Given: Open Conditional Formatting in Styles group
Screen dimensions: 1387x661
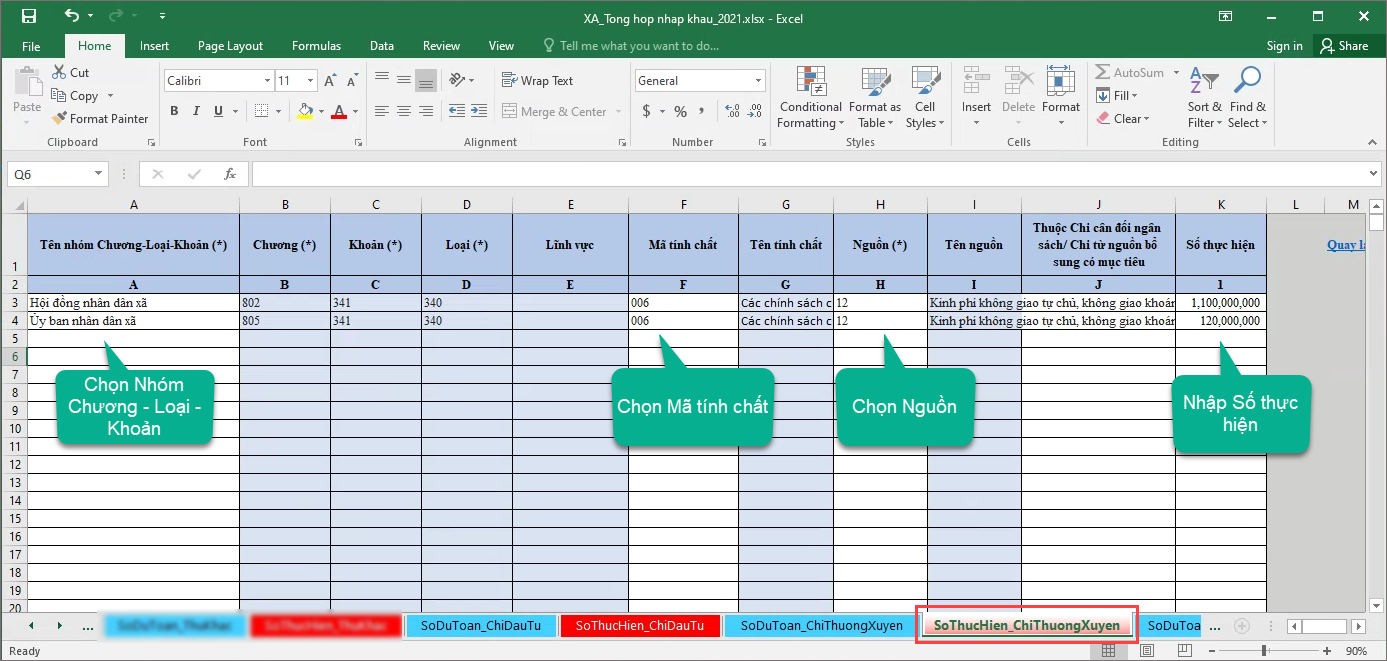Looking at the screenshot, I should tap(810, 97).
